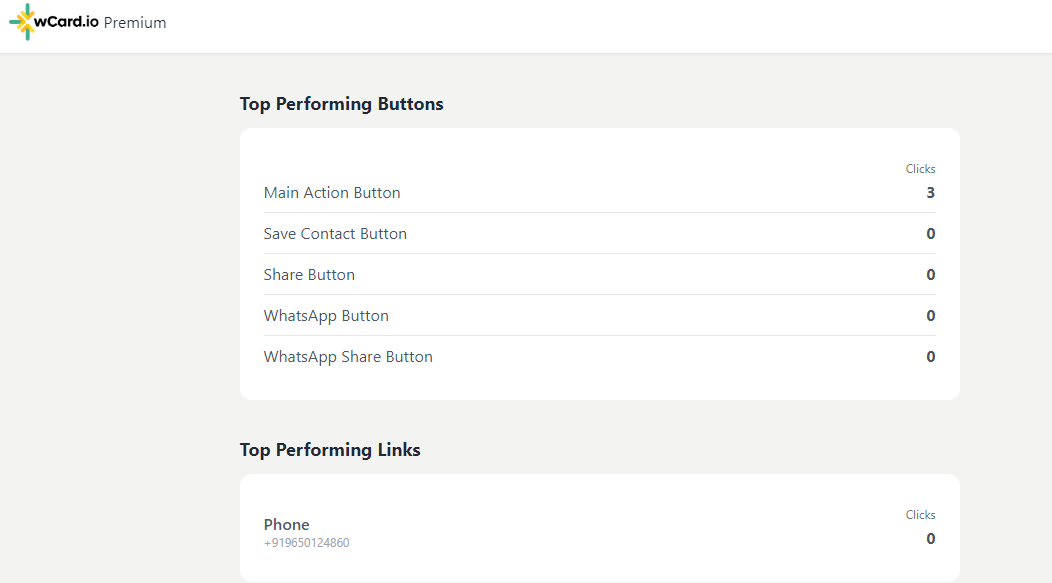Select the WhatsApp Button row
The width and height of the screenshot is (1052, 583).
599,315
